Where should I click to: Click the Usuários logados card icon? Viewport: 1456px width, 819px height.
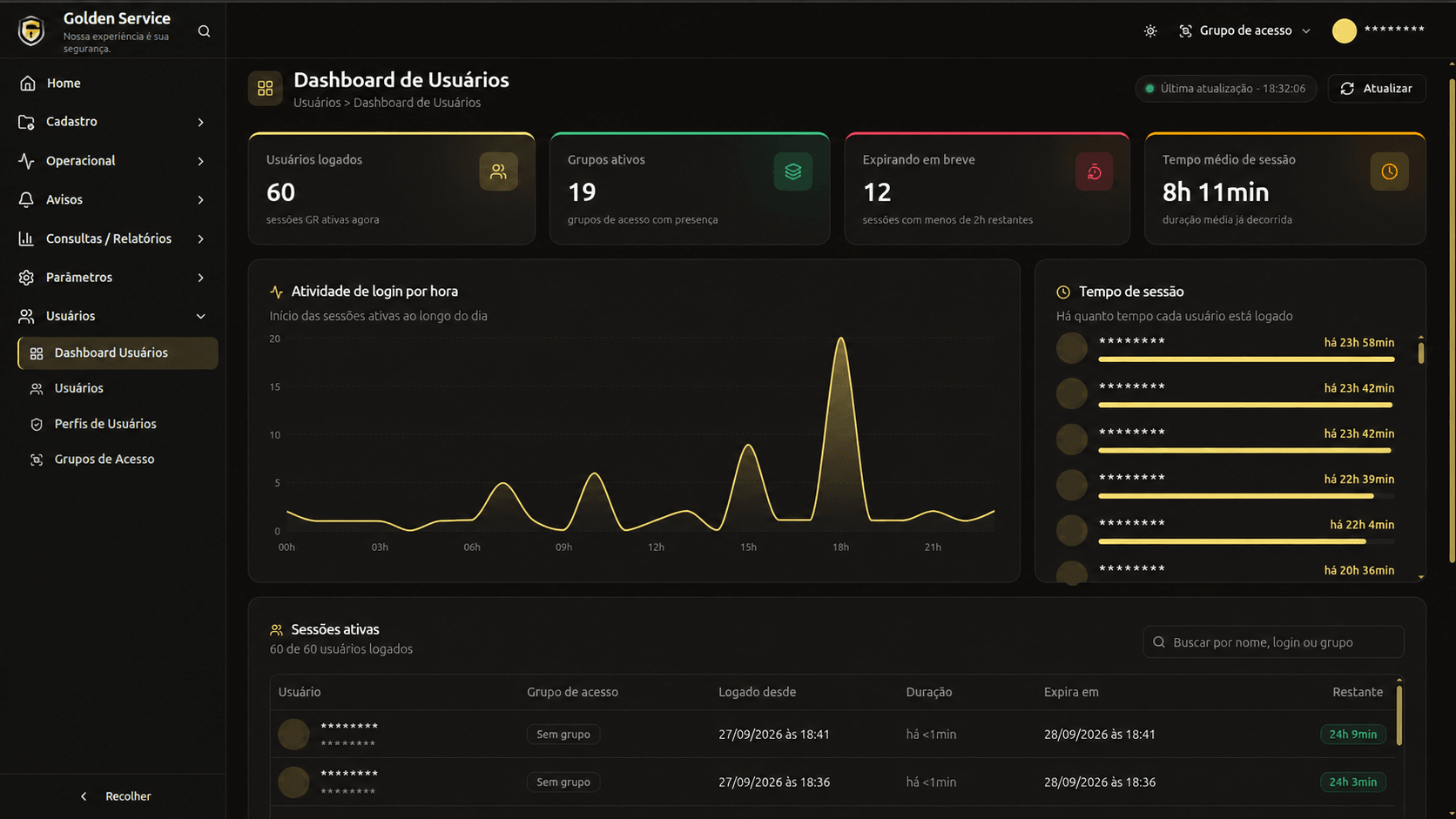pos(498,171)
